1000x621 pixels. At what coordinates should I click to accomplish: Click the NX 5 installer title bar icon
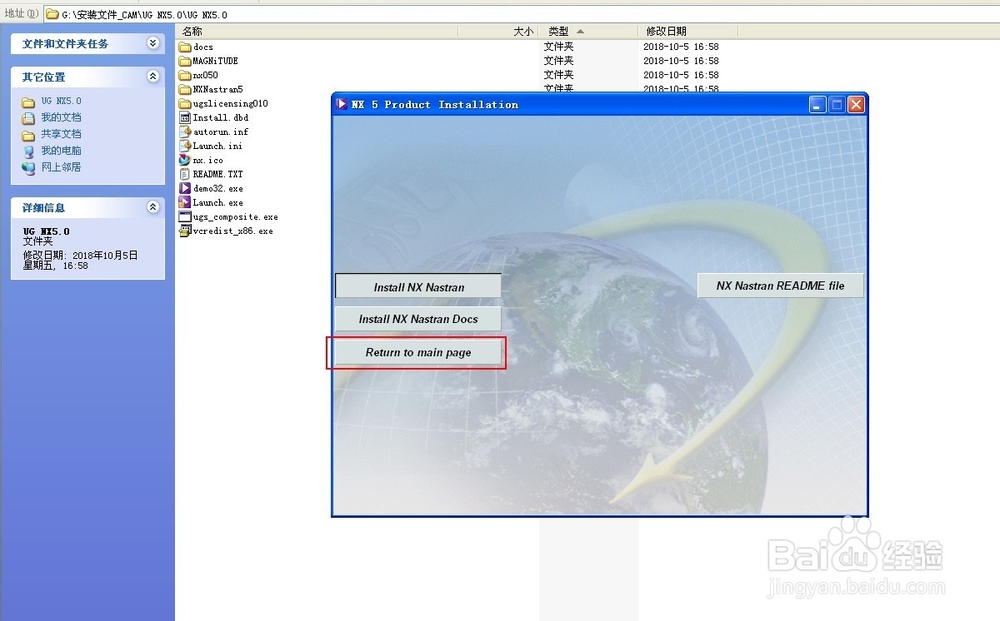pos(342,104)
